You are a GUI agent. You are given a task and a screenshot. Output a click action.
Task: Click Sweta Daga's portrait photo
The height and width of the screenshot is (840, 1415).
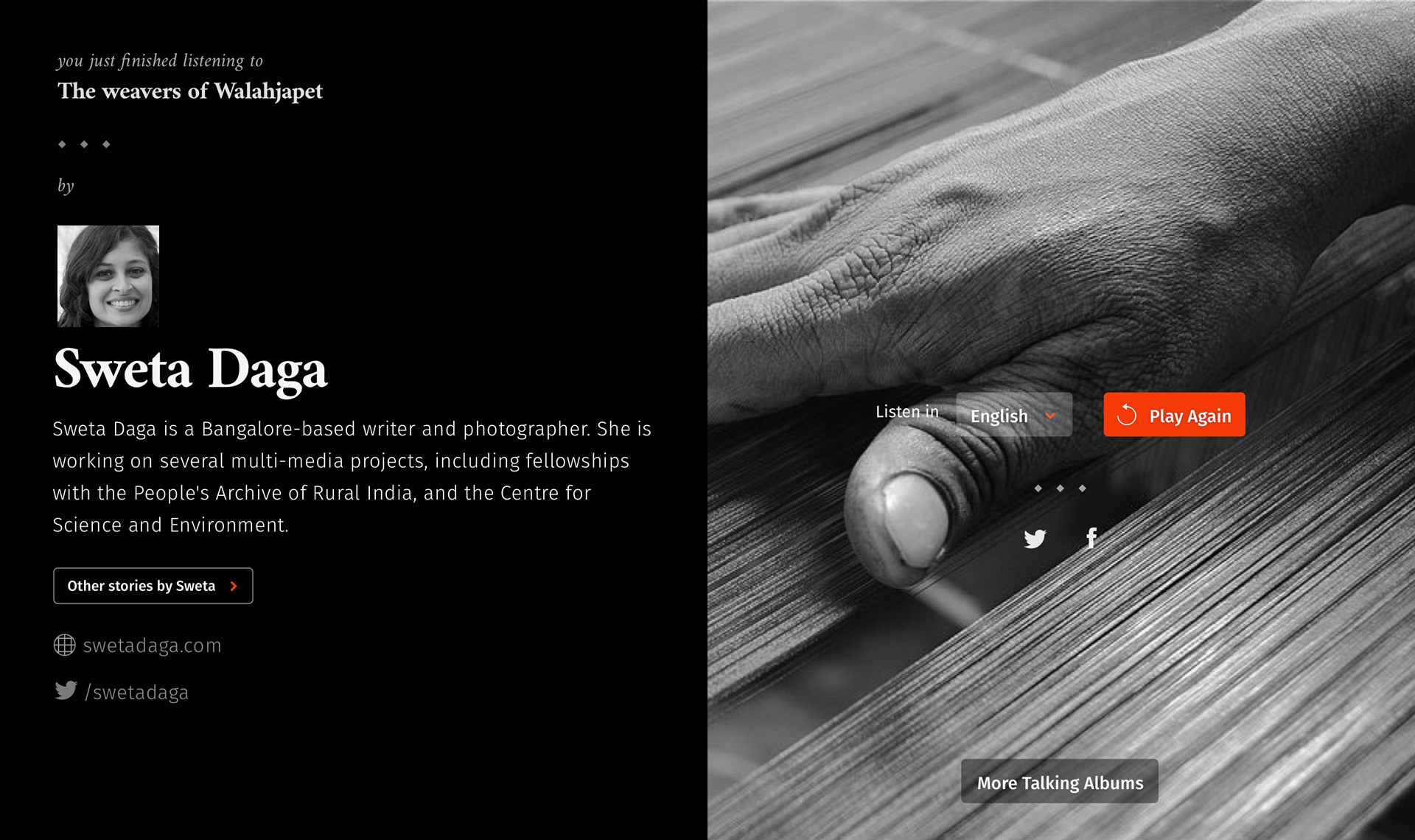[108, 276]
